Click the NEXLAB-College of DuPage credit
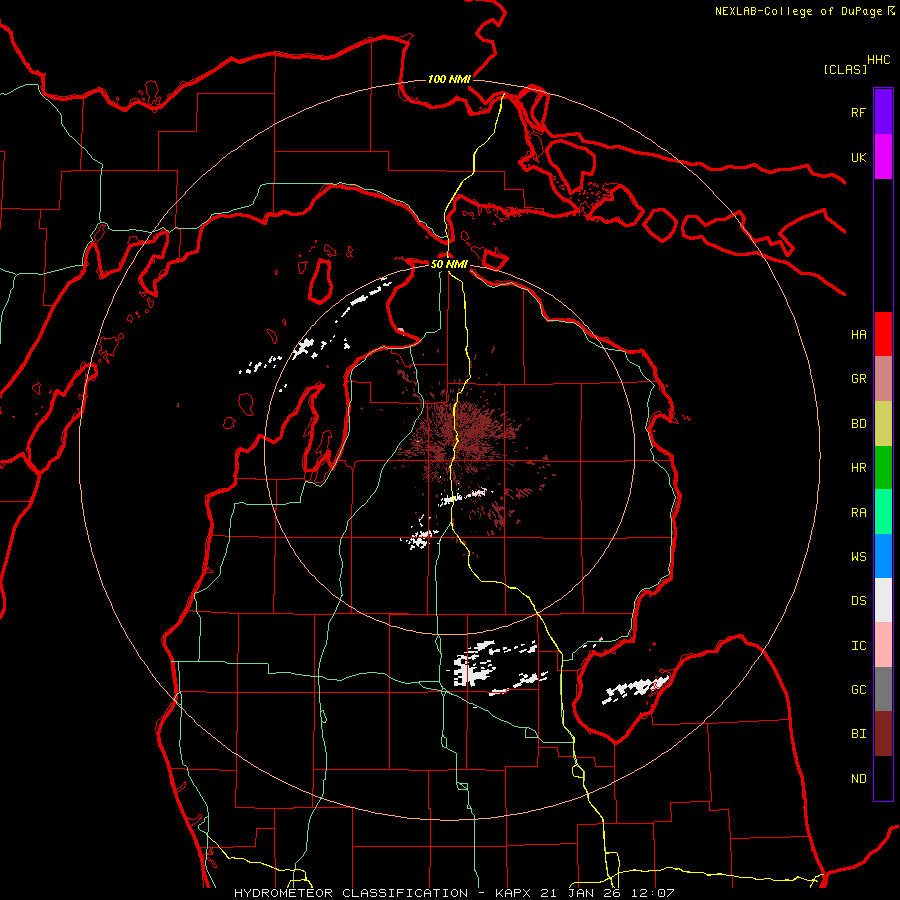 [x=800, y=11]
